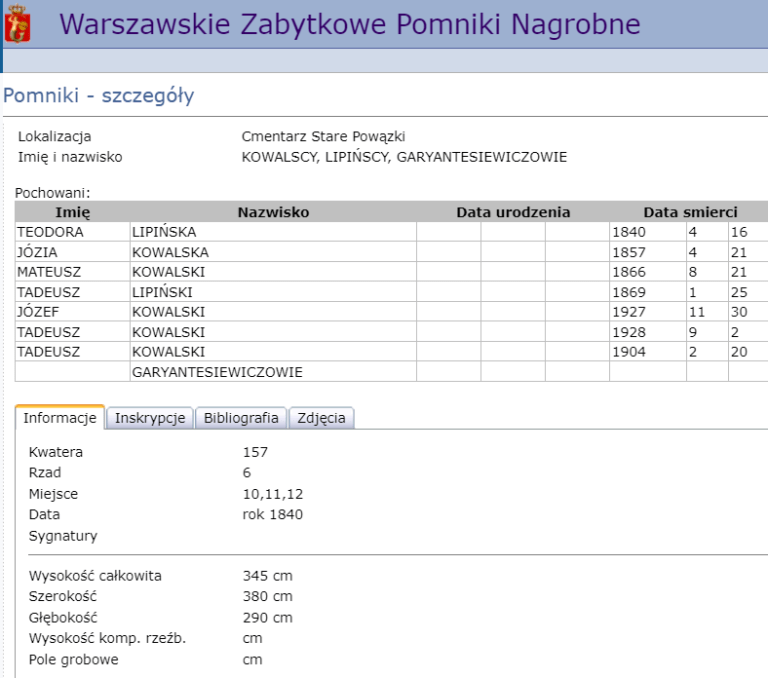Image resolution: width=768 pixels, height=678 pixels.
Task: Click death year 1927 cell
Action: (648, 312)
